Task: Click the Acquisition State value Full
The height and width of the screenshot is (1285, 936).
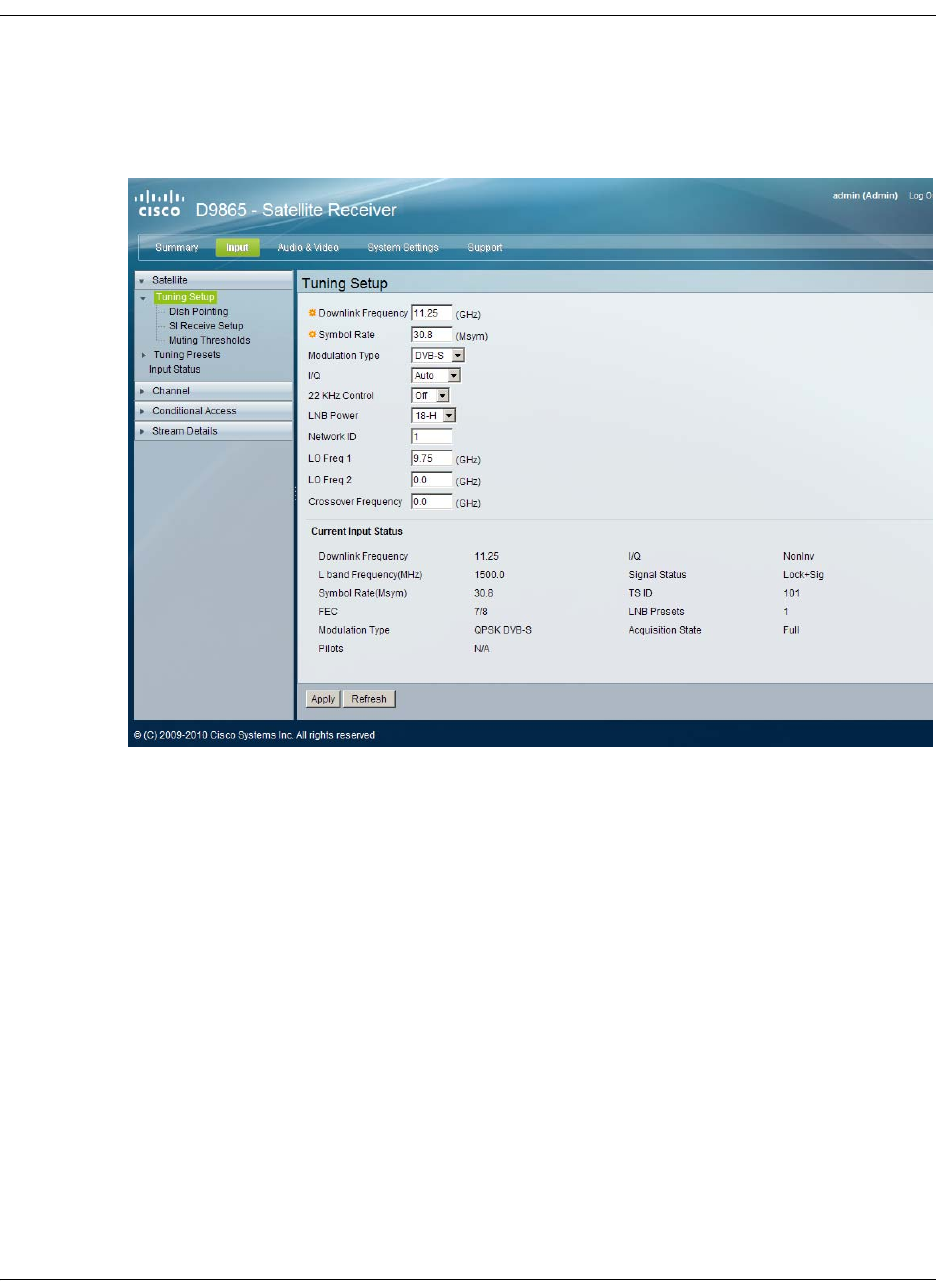Action: 791,631
